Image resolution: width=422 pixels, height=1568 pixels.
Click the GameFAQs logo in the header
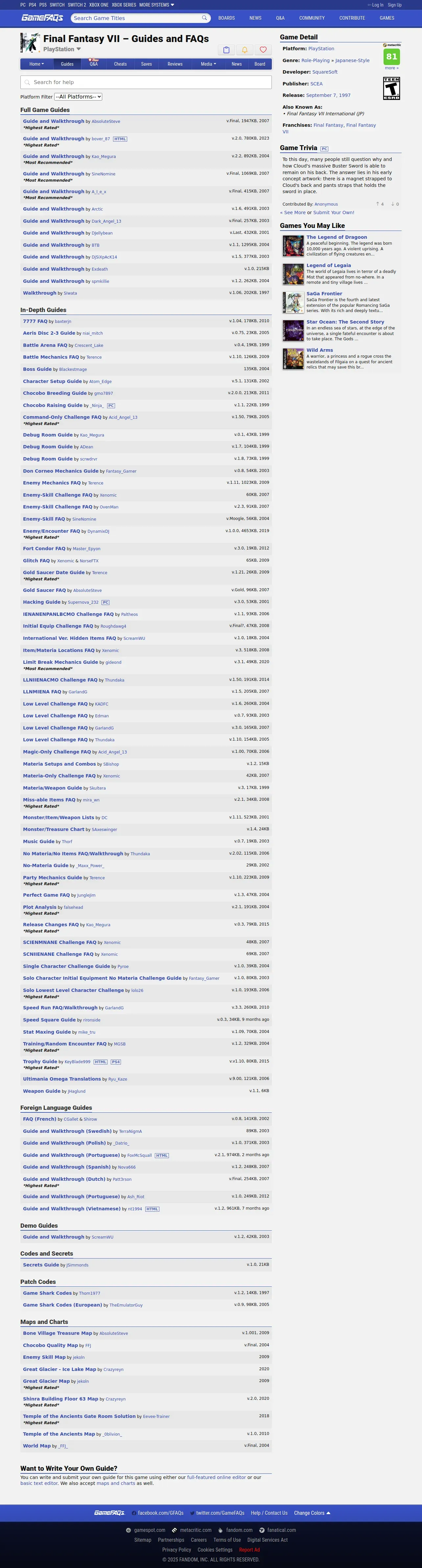(42, 18)
